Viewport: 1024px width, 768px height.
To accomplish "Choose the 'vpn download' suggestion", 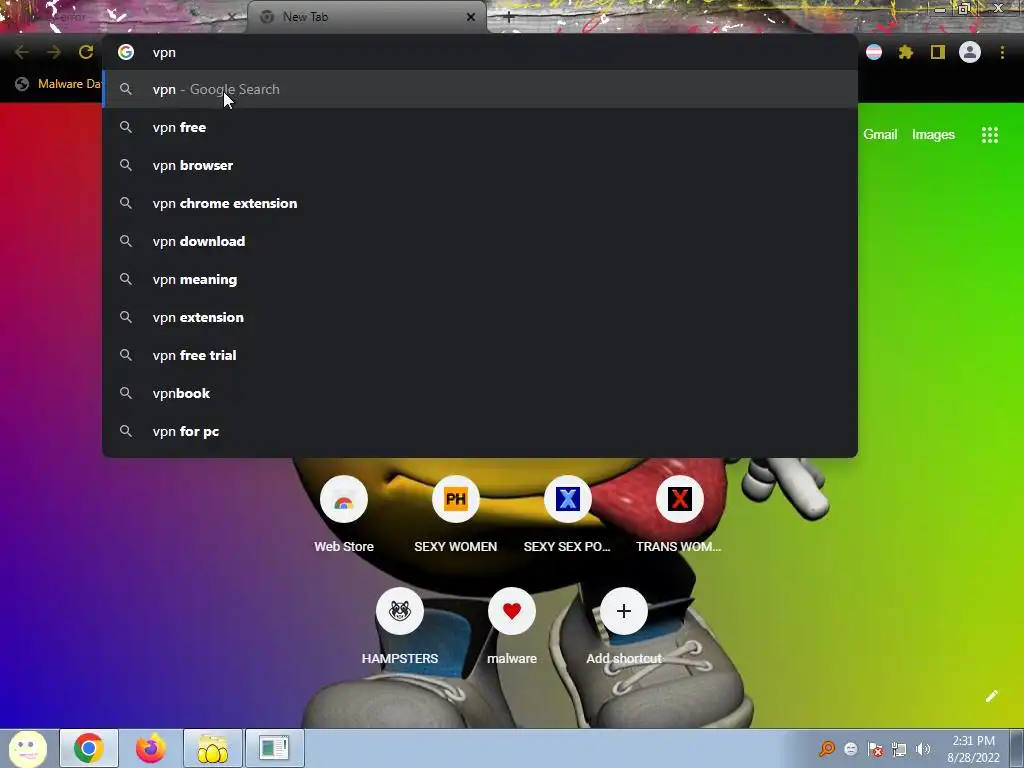I will (480, 241).
